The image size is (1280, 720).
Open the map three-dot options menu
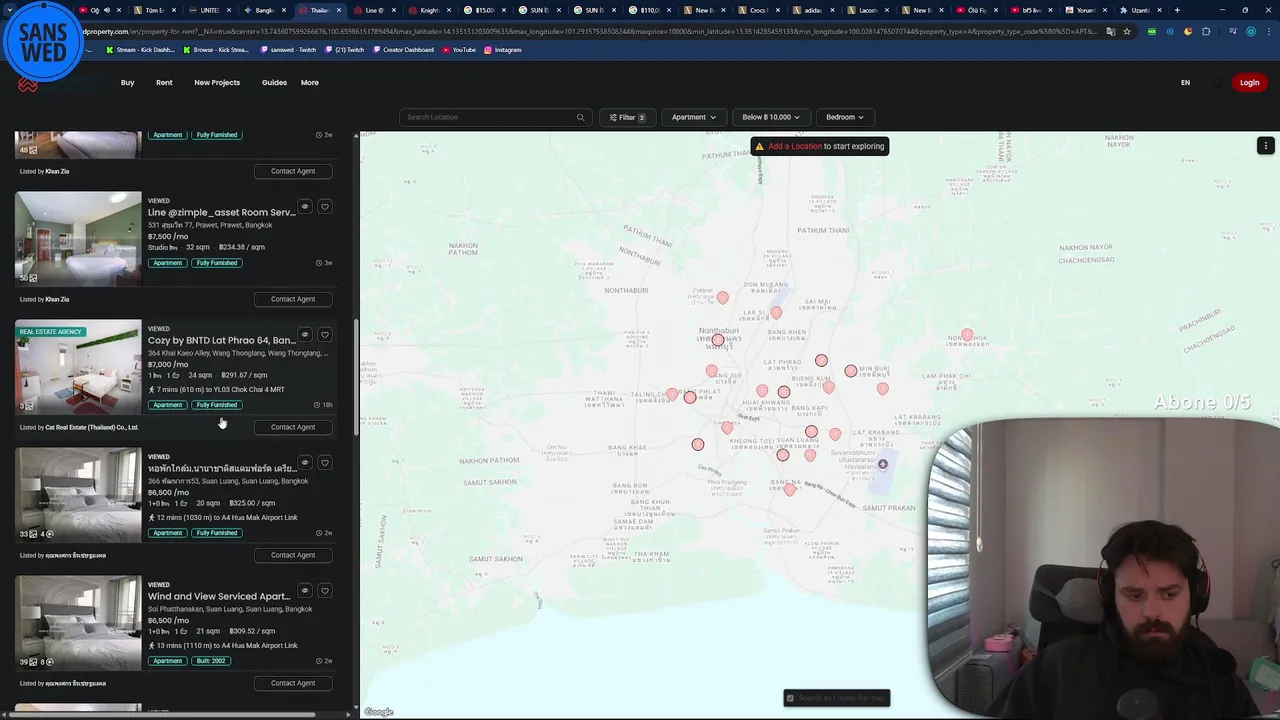(1265, 146)
